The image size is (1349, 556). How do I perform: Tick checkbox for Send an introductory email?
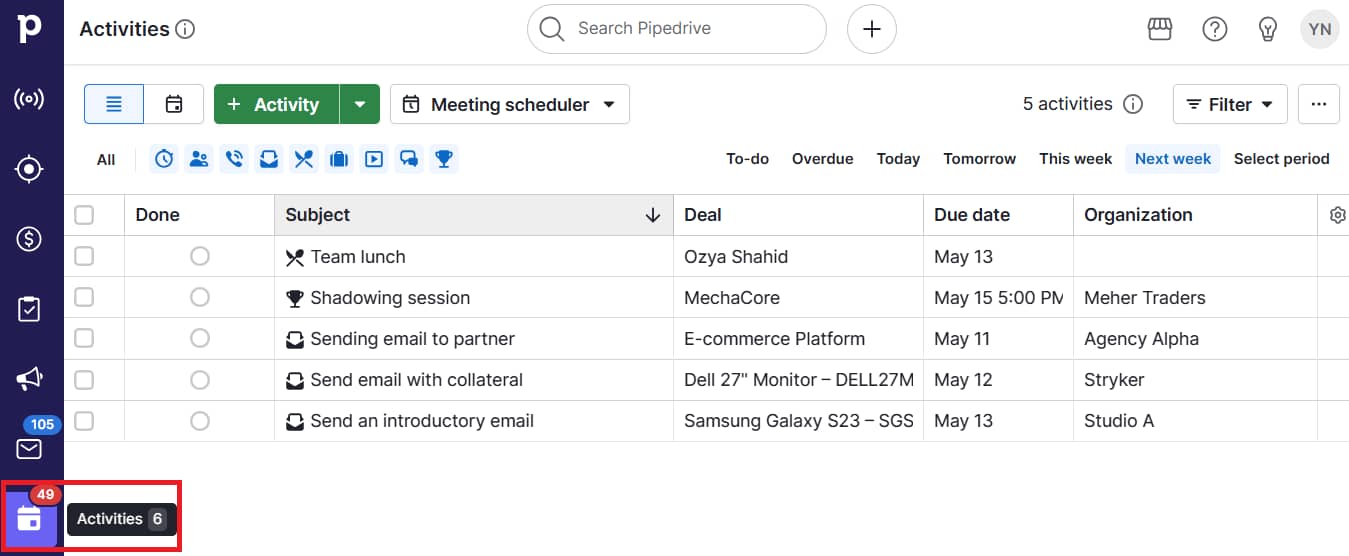click(x=84, y=420)
